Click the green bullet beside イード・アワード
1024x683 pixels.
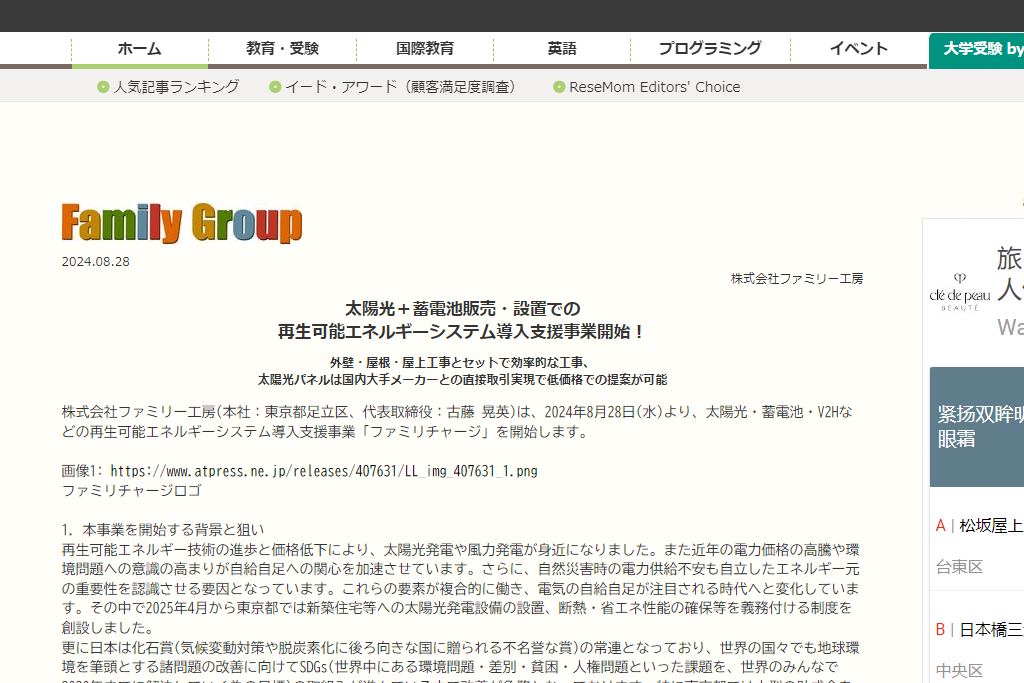[x=275, y=87]
